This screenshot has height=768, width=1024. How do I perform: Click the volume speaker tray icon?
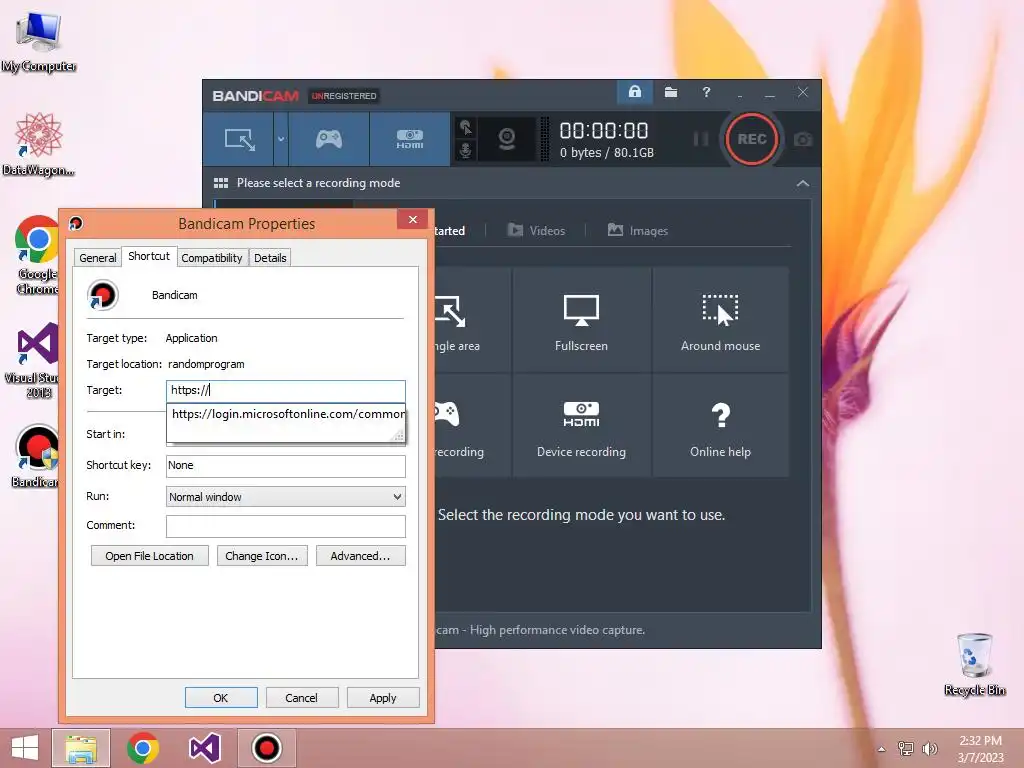tap(929, 748)
